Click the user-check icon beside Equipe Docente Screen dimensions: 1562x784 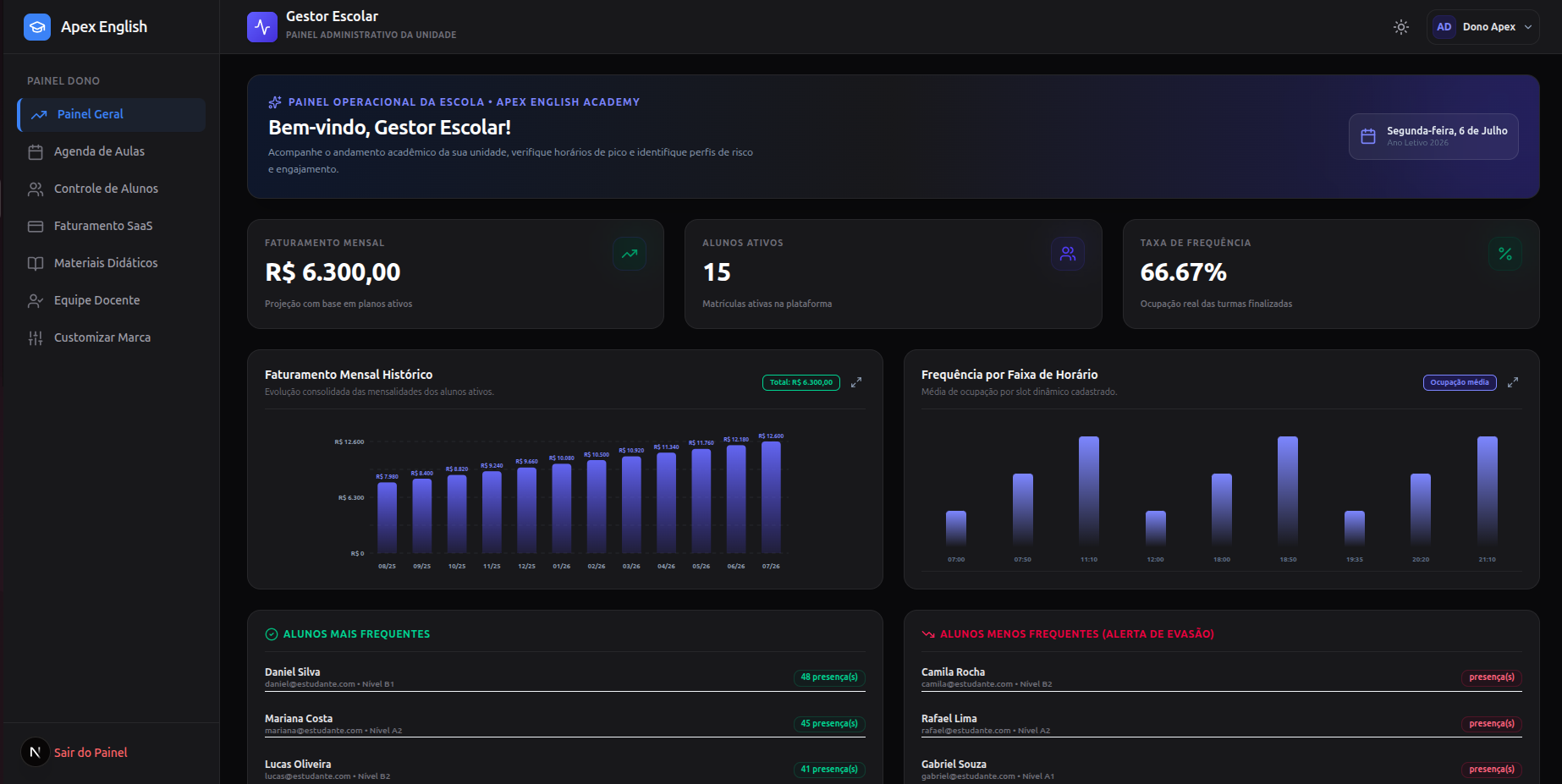36,301
